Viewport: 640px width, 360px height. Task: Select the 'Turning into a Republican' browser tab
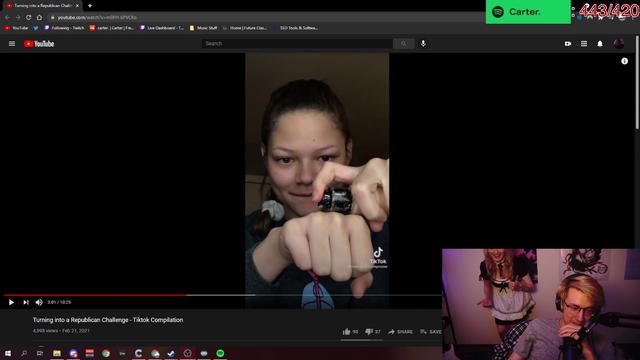(41, 6)
